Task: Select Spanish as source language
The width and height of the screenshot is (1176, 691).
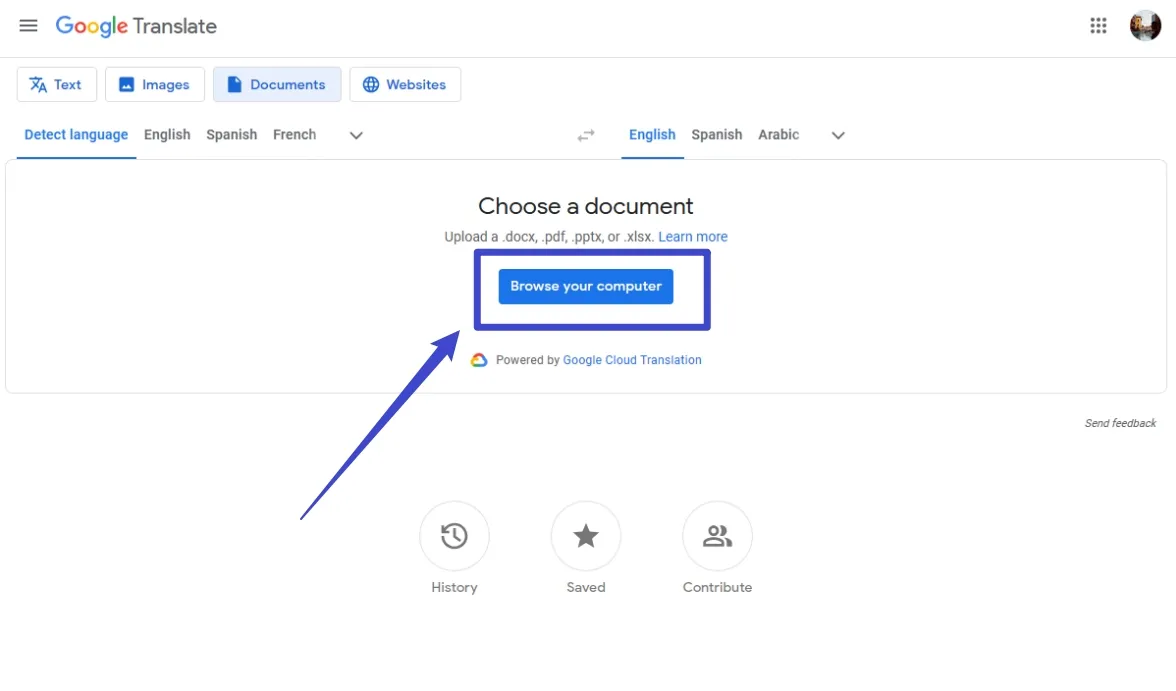Action: tap(231, 134)
